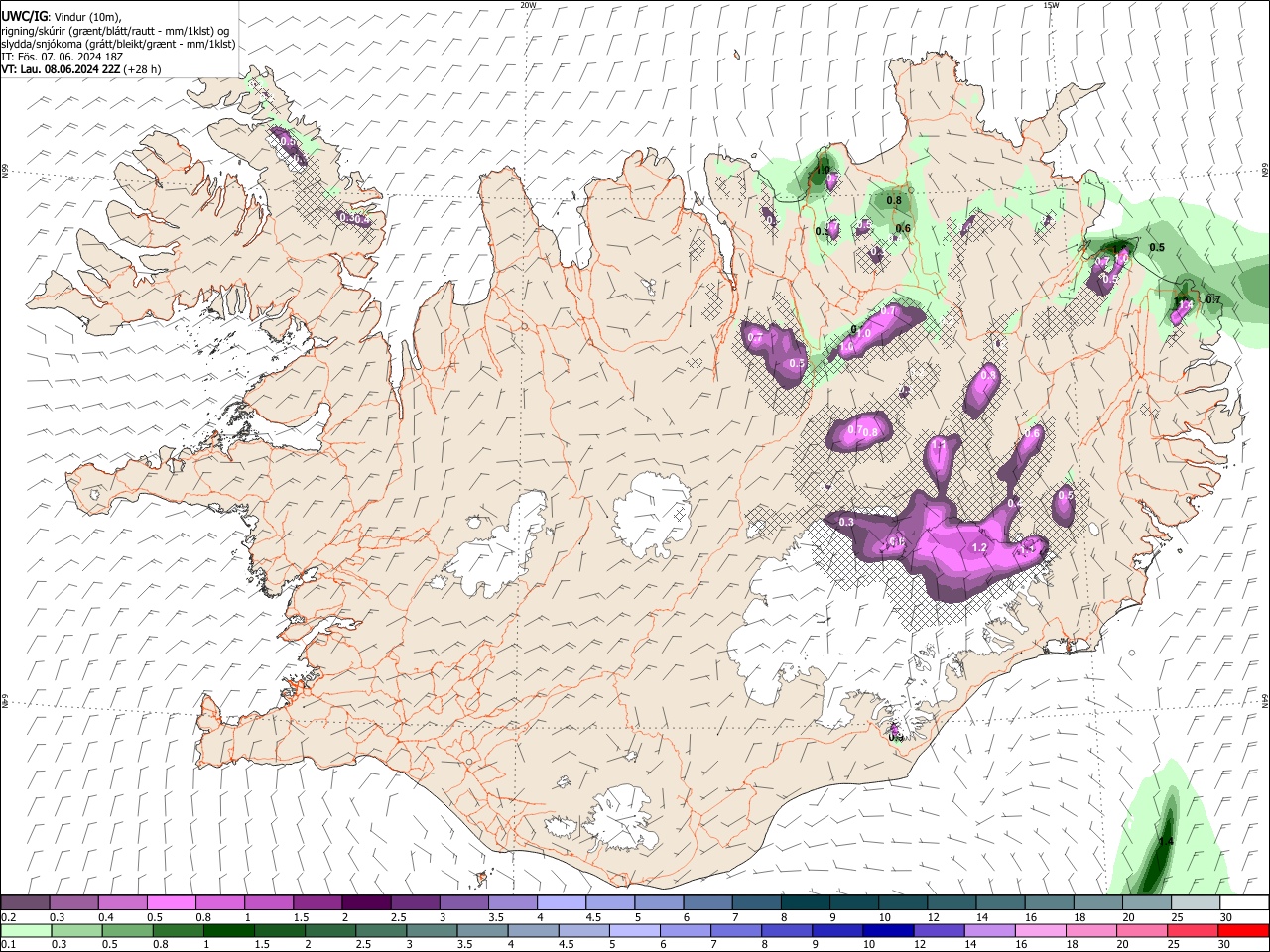This screenshot has width=1270, height=952.
Task: Click the bright pink 0.5–0.8 snow legend swatch
Action: tap(172, 903)
